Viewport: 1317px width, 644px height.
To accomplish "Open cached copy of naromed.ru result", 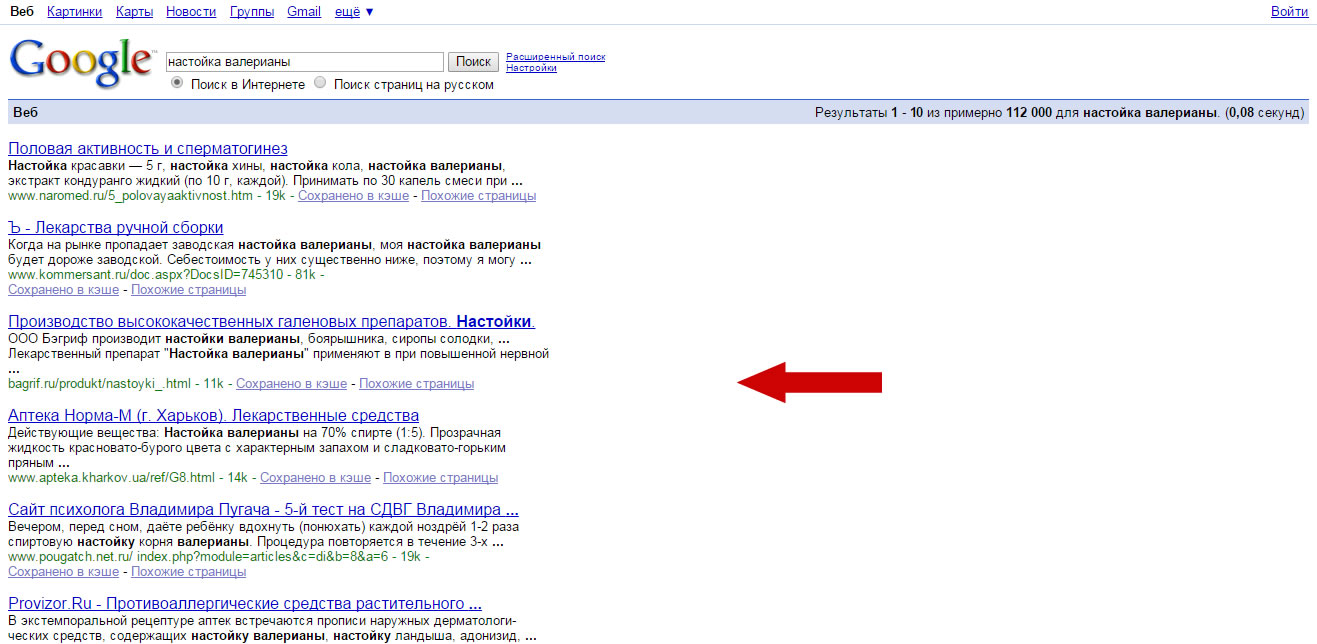I will tap(353, 196).
